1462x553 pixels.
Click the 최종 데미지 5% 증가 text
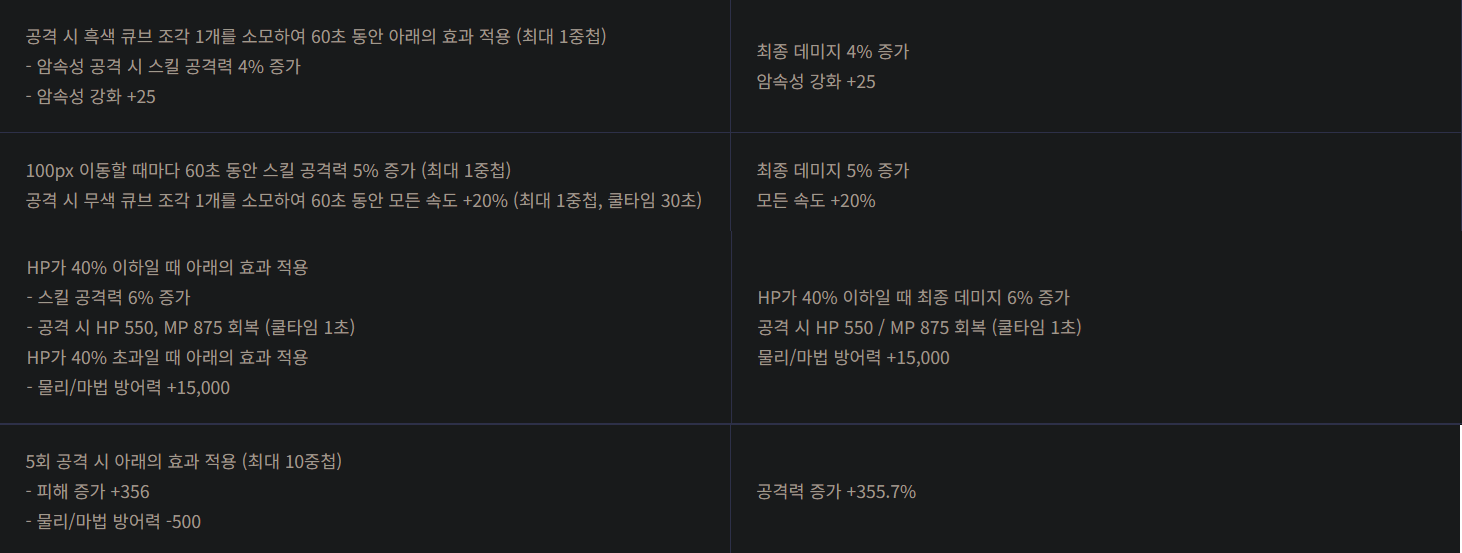832,171
